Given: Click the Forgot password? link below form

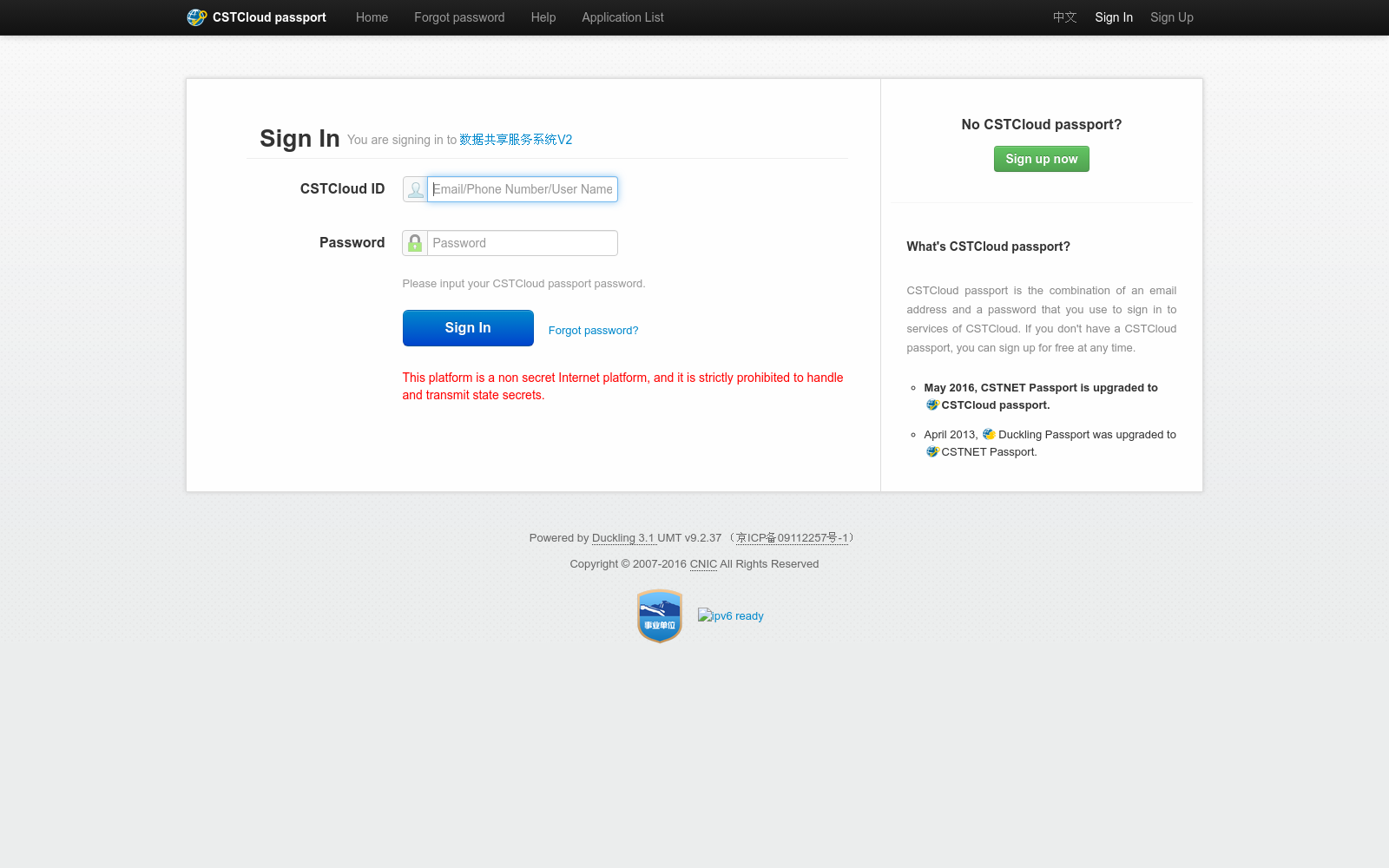Looking at the screenshot, I should (x=593, y=331).
